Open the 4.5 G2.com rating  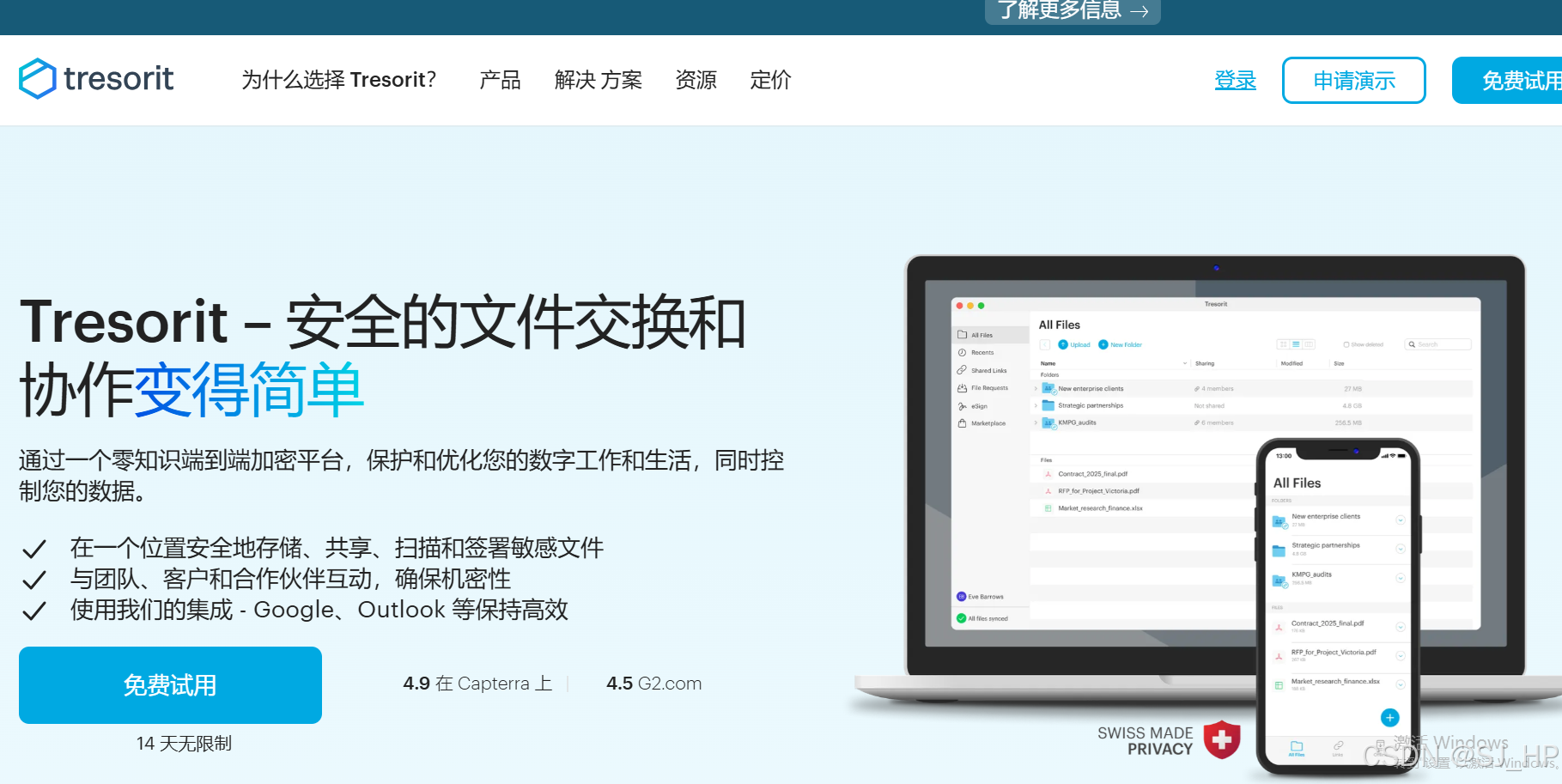pyautogui.click(x=654, y=684)
